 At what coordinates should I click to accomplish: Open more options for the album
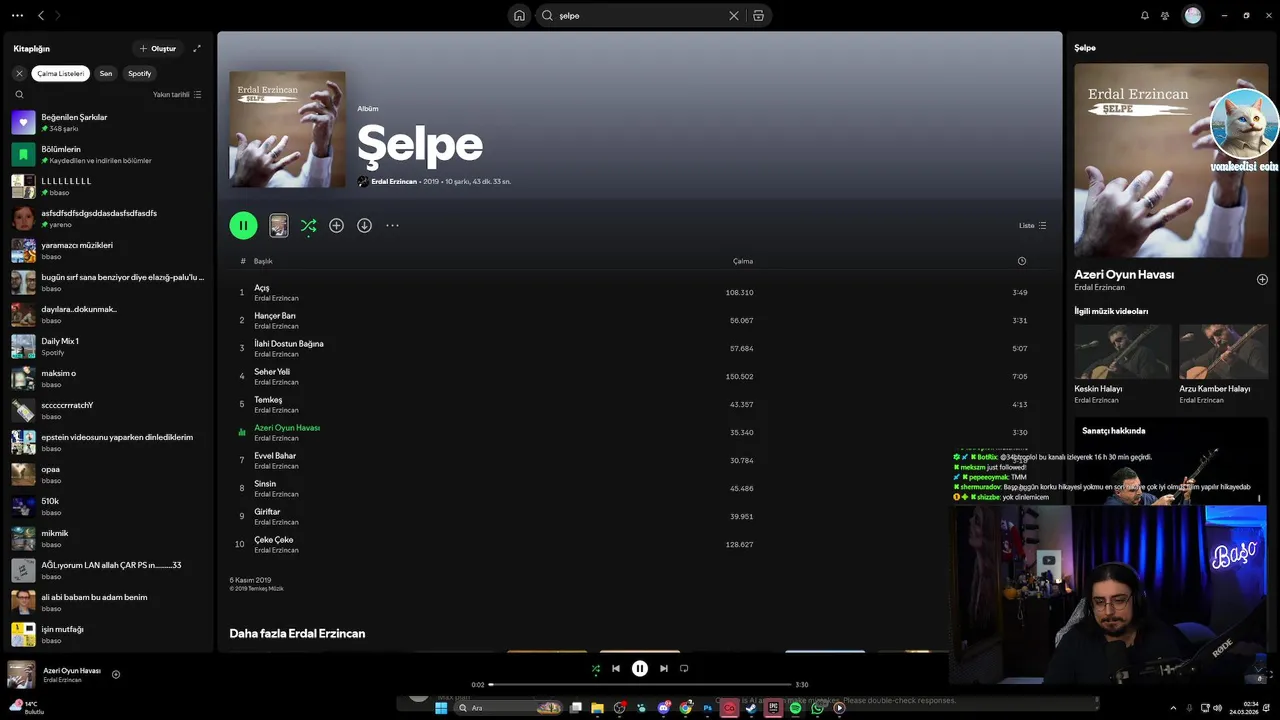[392, 226]
